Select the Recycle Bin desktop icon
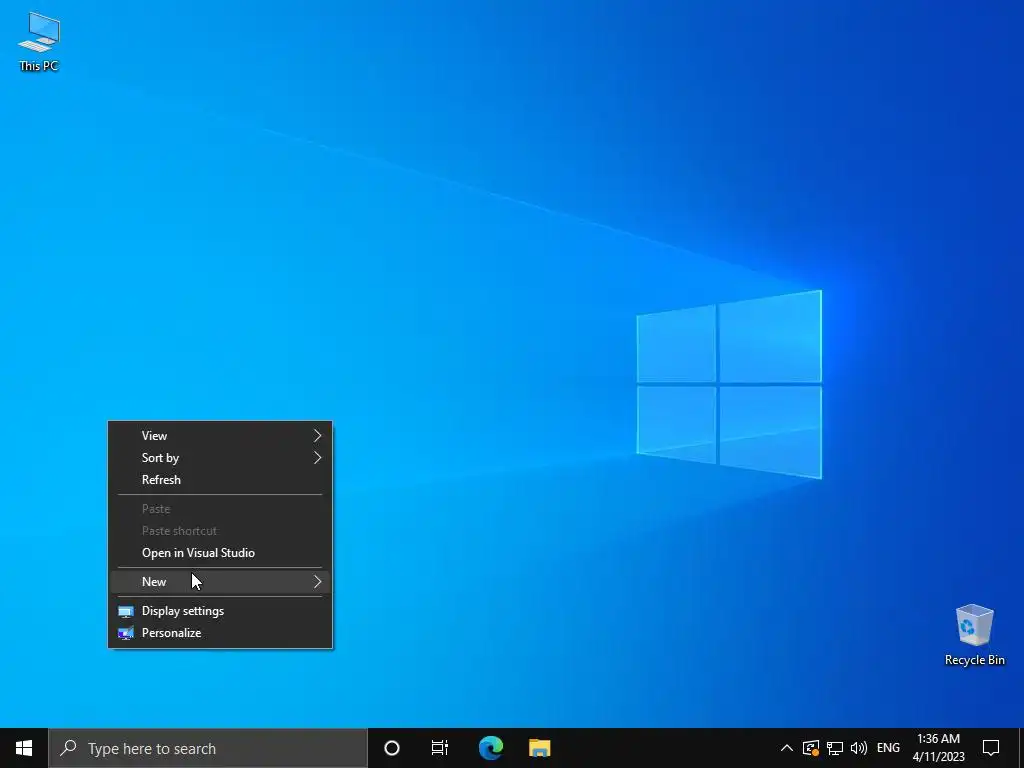Viewport: 1024px width, 768px height. tap(974, 635)
